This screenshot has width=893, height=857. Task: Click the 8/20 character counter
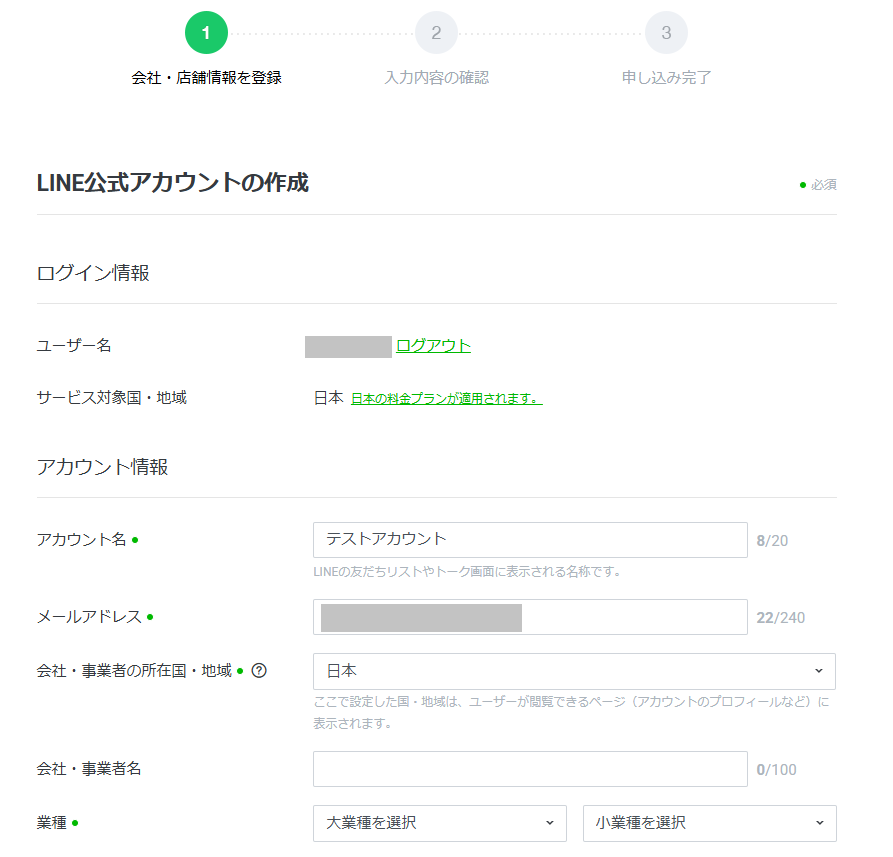(772, 541)
